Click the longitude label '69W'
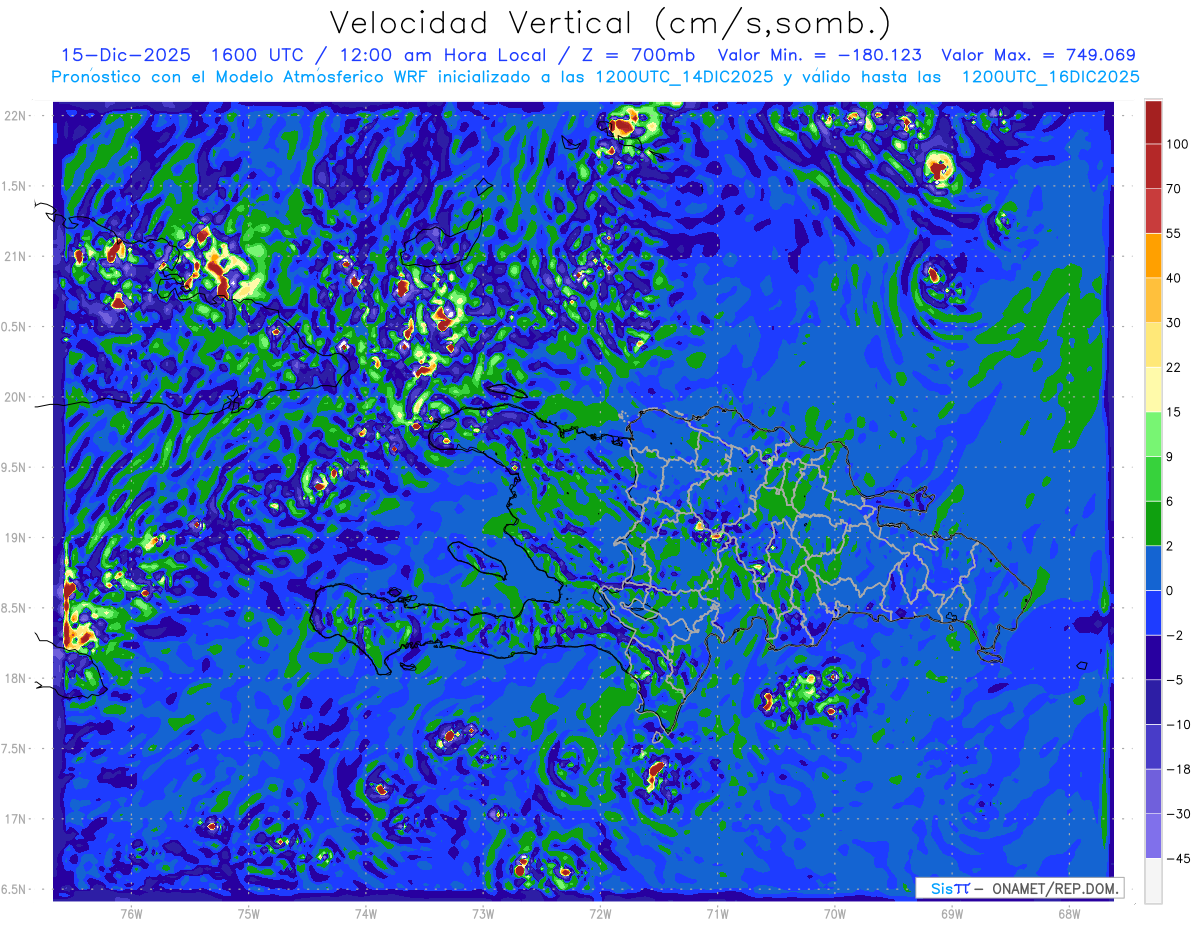 point(952,914)
